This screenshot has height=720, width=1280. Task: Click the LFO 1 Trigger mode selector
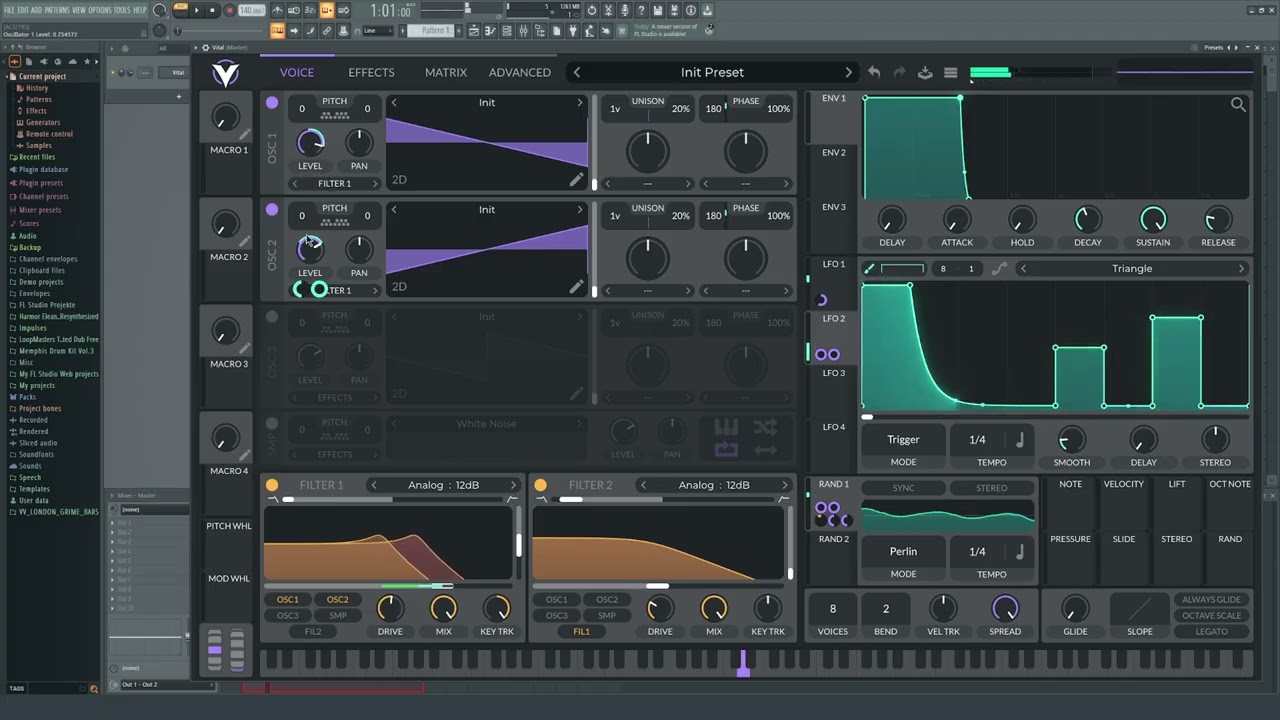point(903,440)
